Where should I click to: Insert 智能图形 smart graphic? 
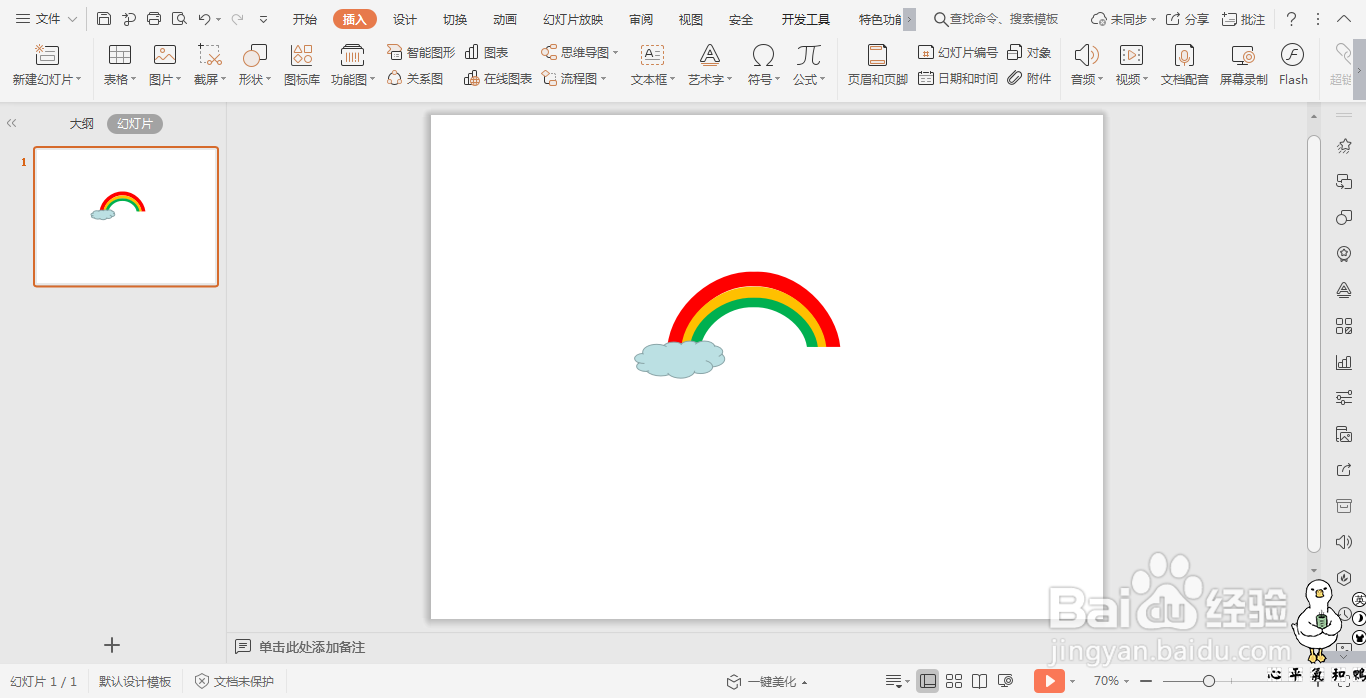coord(421,52)
